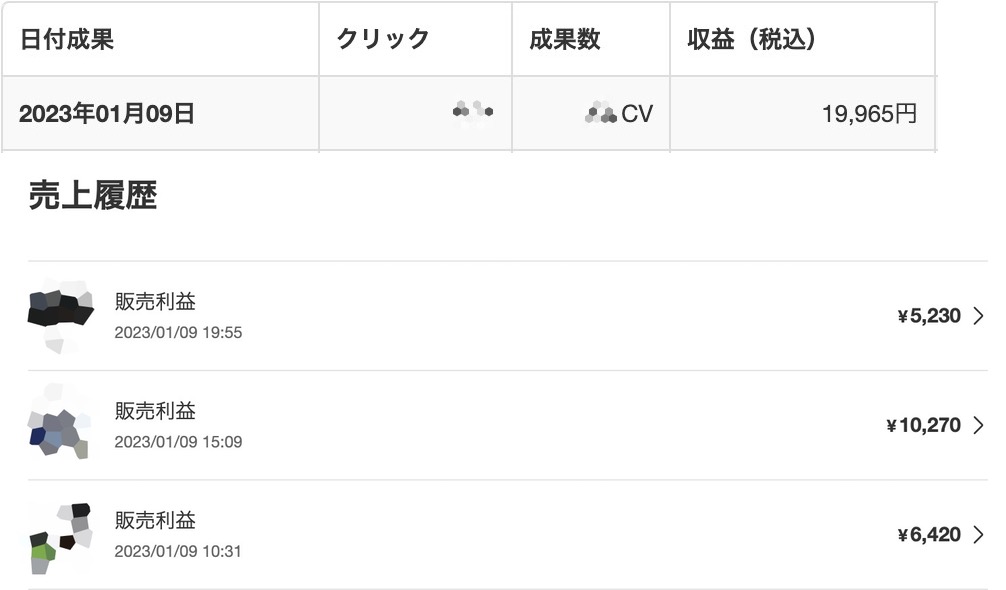This screenshot has width=1006, height=590.
Task: Select 販売利益 label of 15:09 entry
Action: click(155, 411)
